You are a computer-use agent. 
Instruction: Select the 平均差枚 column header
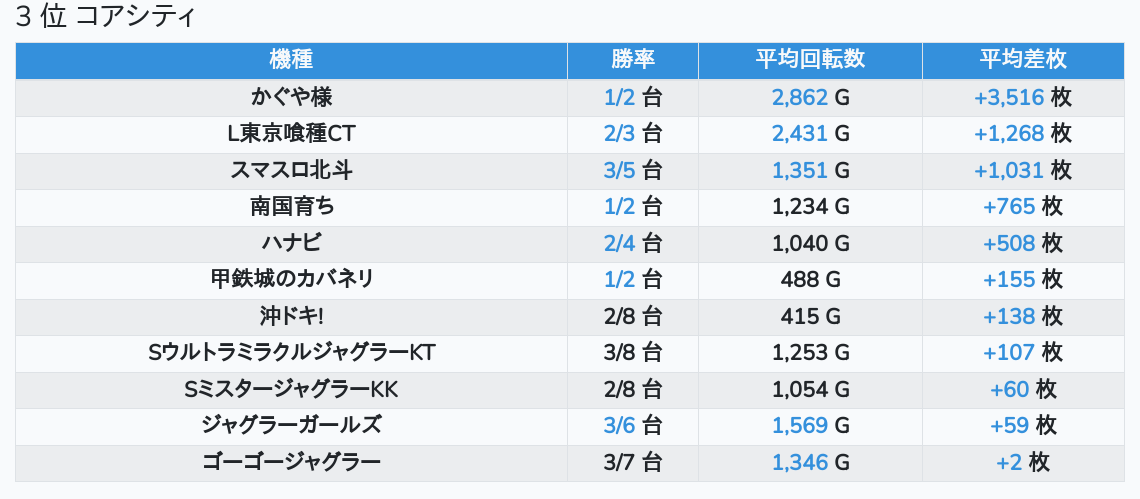pos(1022,60)
